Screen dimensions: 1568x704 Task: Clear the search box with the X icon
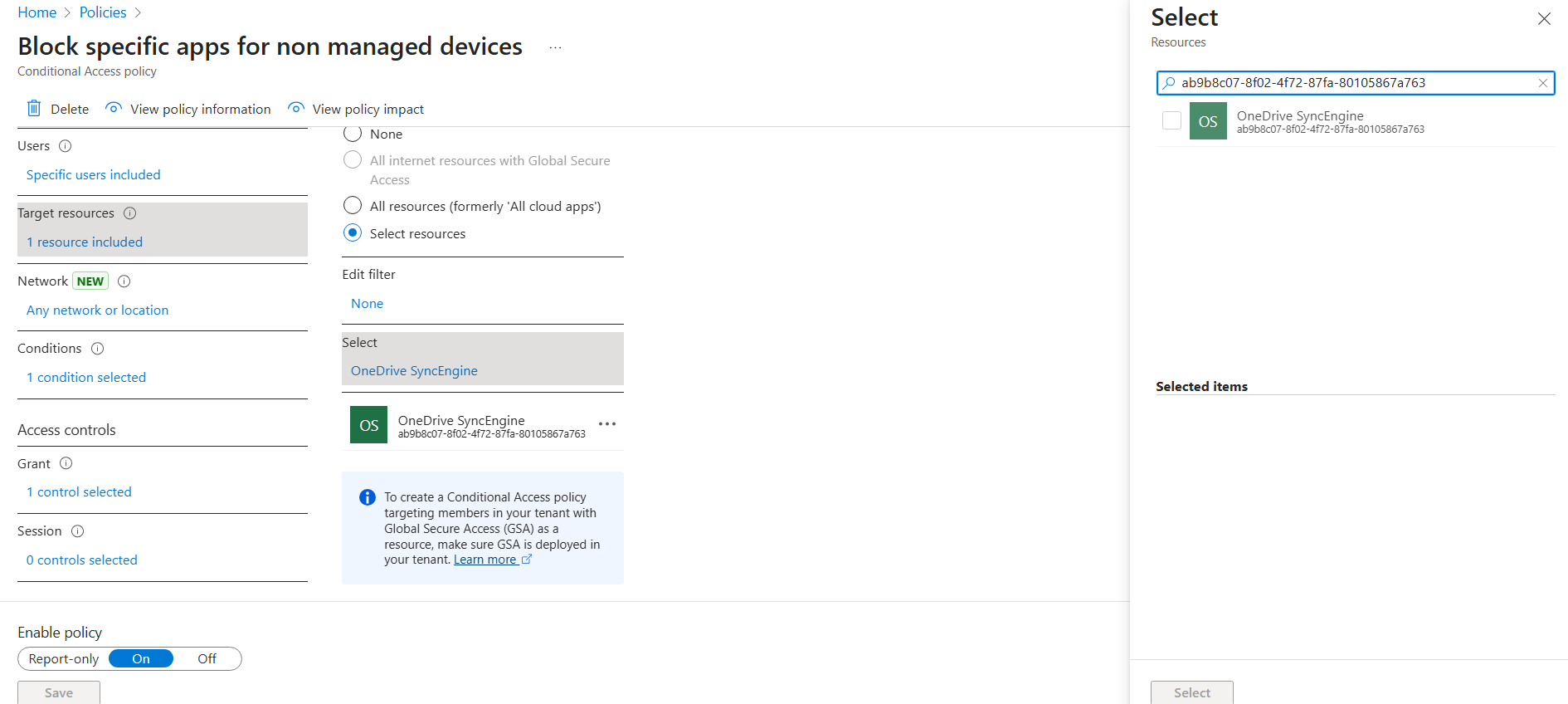coord(1542,83)
